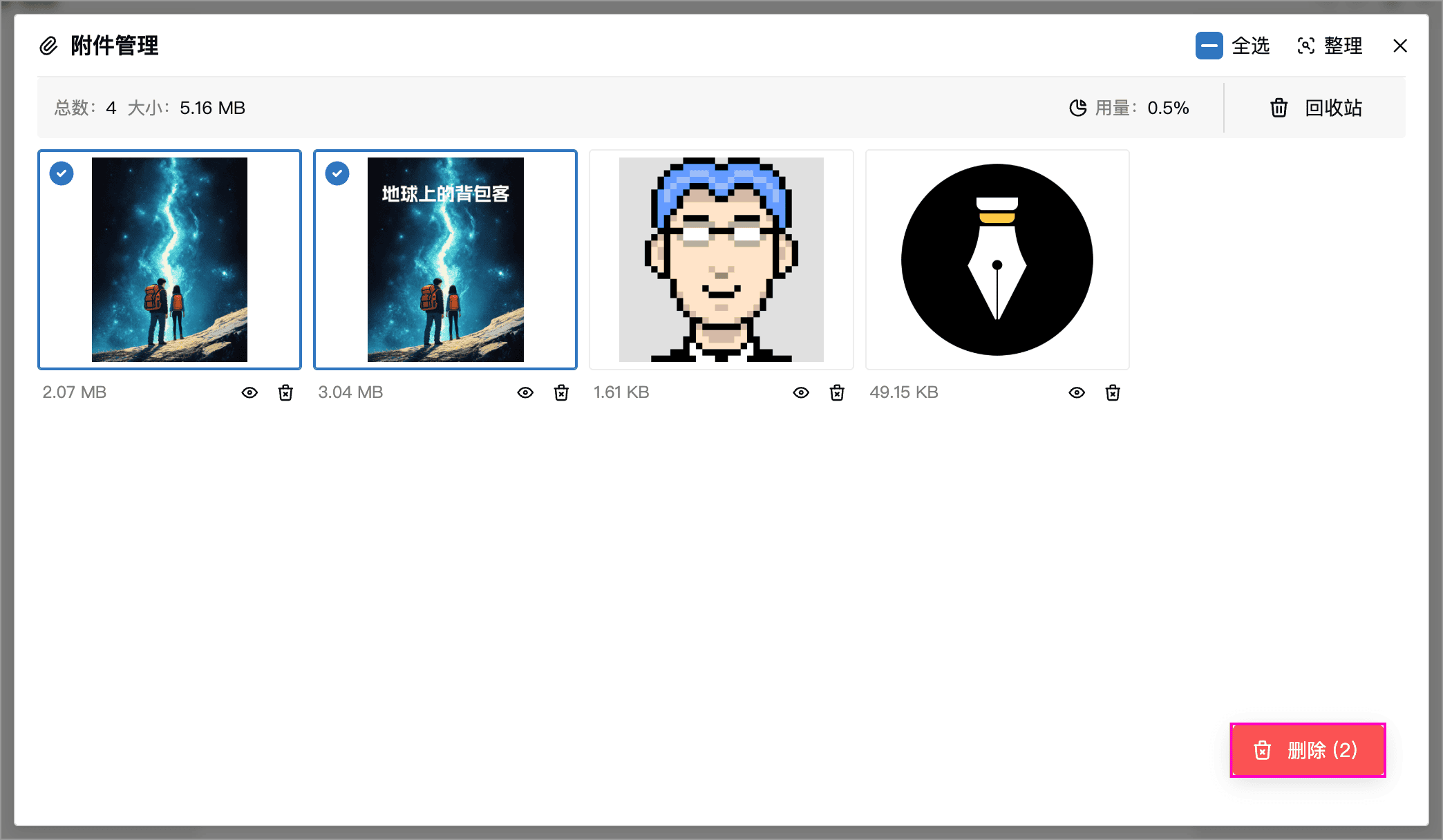Screen dimensions: 1443x840
Task: Preview the 49.15 KB pen logo file
Action: [1077, 392]
